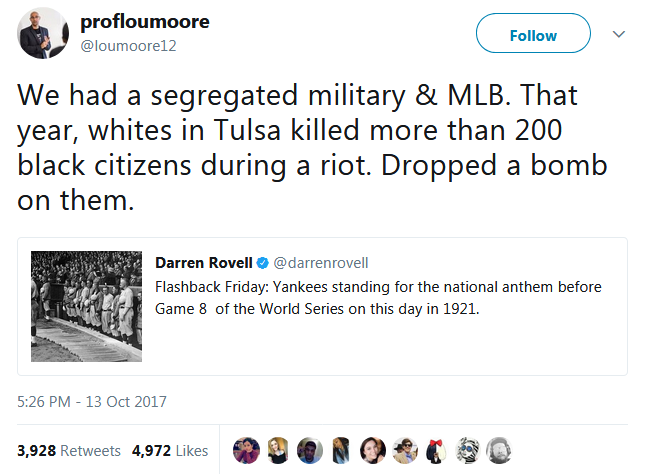The image size is (651, 474).
Task: Click the first liker avatar
Action: pyautogui.click(x=245, y=451)
